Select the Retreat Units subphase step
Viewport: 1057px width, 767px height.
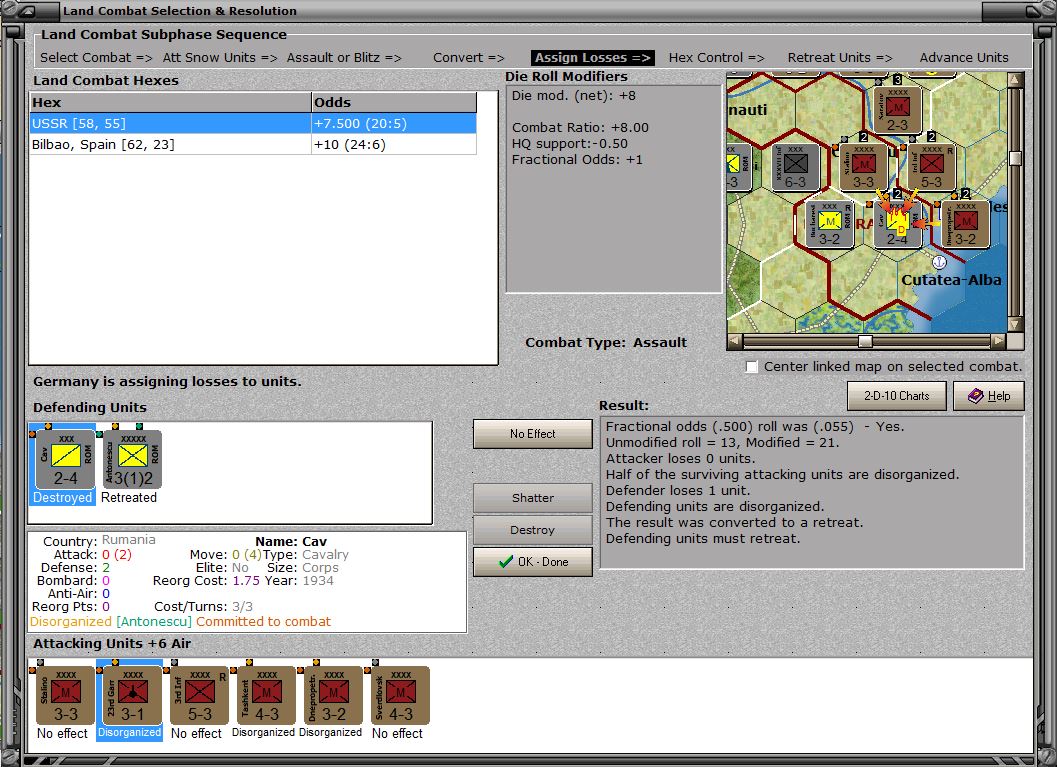[x=840, y=57]
